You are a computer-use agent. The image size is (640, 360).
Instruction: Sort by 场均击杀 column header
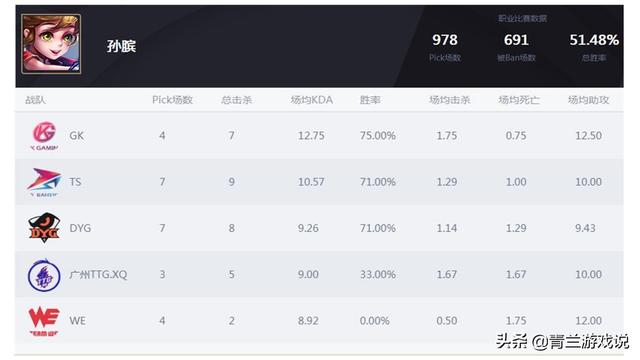pos(449,100)
